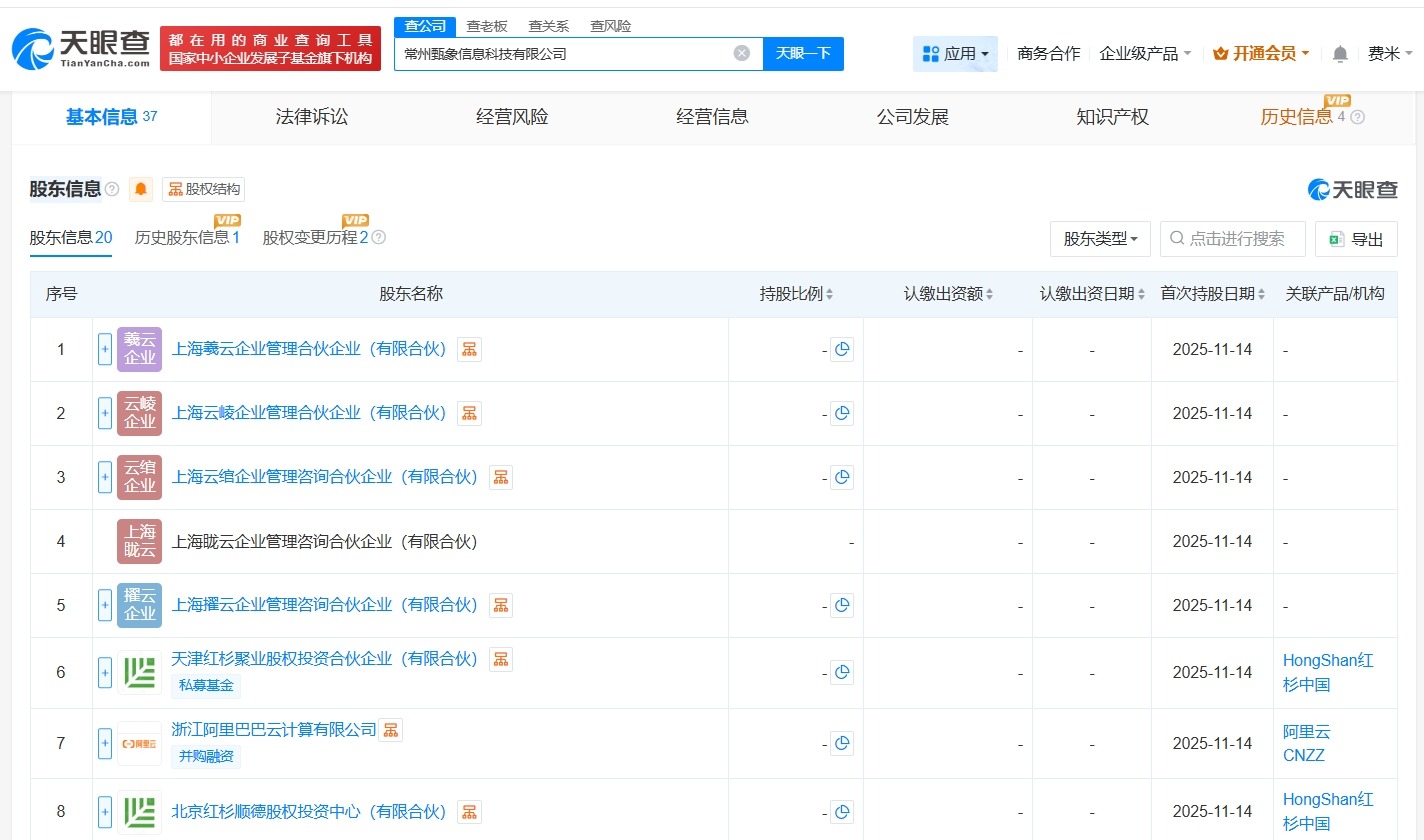The image size is (1424, 840).
Task: Click the VIP badge above 股权变更历程
Action: pyautogui.click(x=356, y=219)
